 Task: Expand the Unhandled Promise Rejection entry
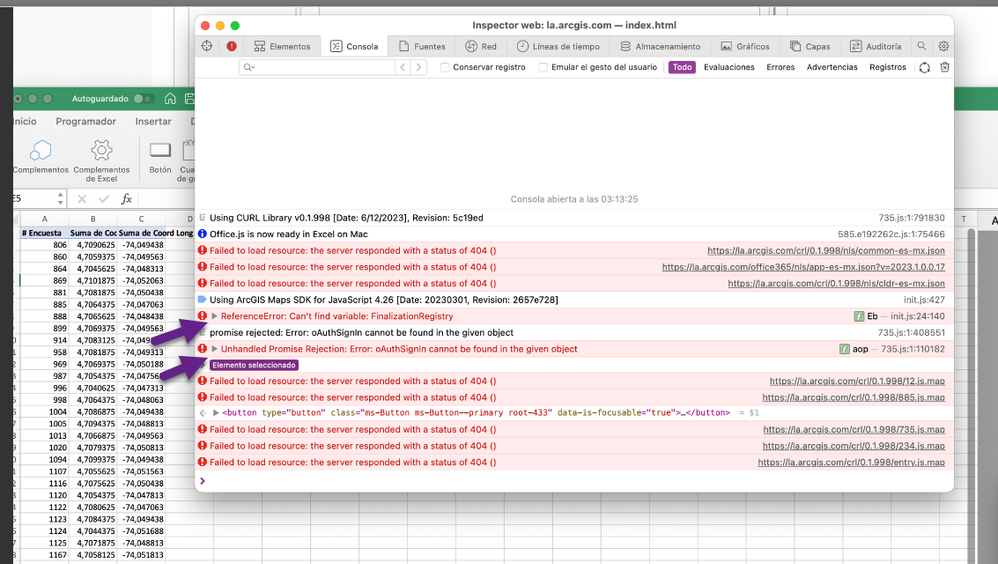[214, 349]
